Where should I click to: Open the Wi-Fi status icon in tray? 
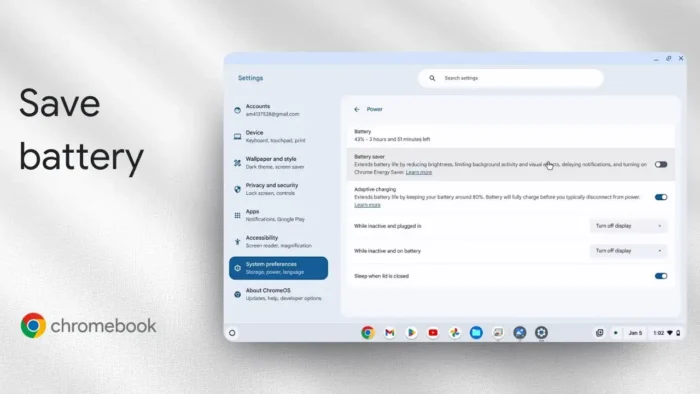pyautogui.click(x=670, y=333)
